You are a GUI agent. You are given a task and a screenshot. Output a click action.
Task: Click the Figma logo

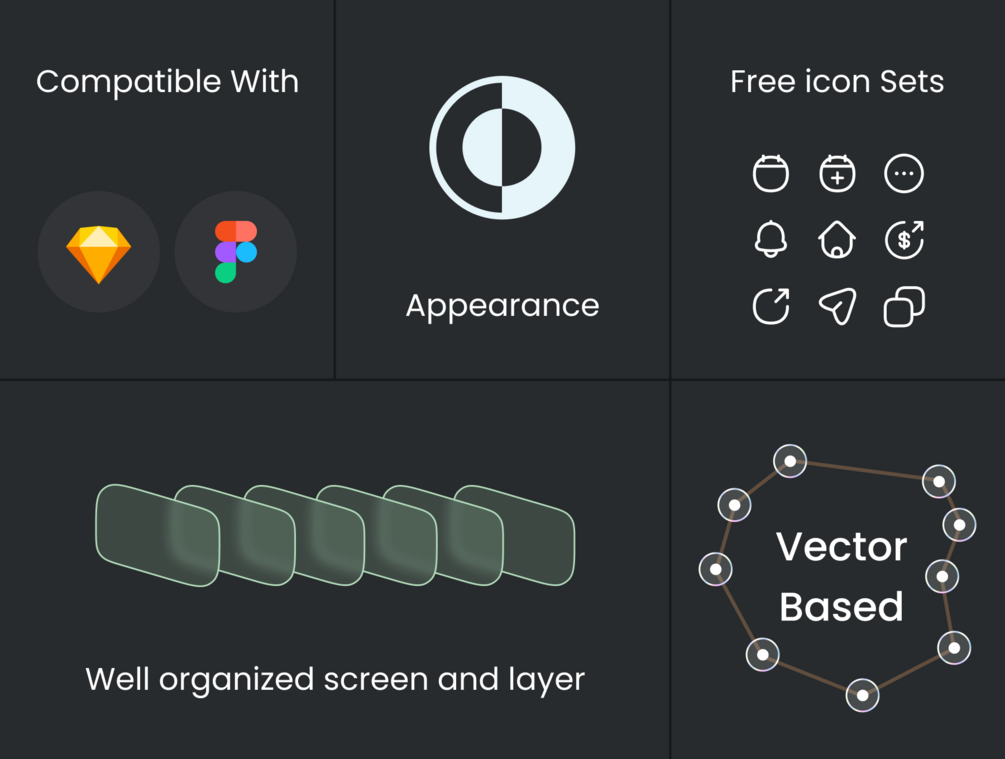(236, 252)
